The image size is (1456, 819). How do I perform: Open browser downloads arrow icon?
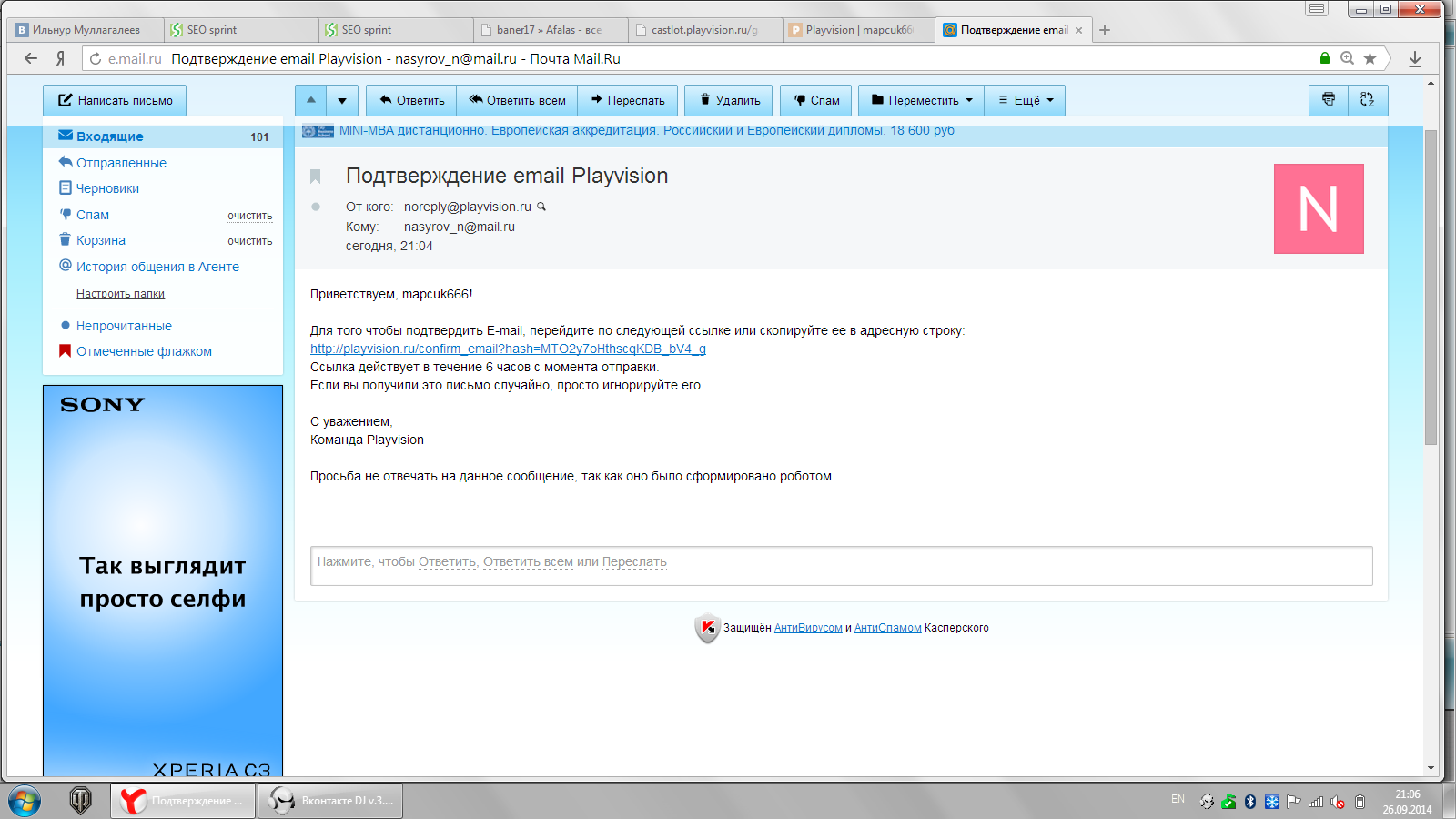point(1415,58)
